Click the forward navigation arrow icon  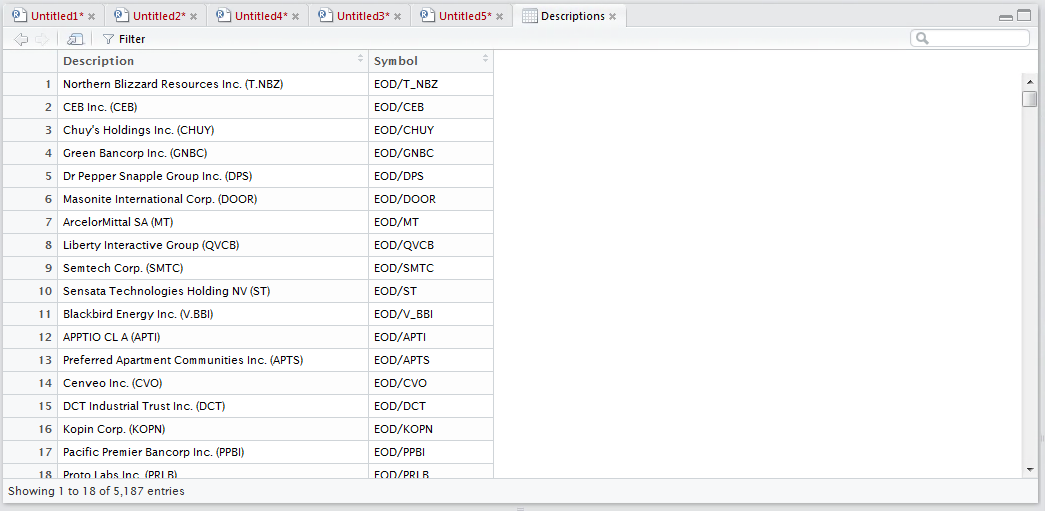pyautogui.click(x=42, y=39)
